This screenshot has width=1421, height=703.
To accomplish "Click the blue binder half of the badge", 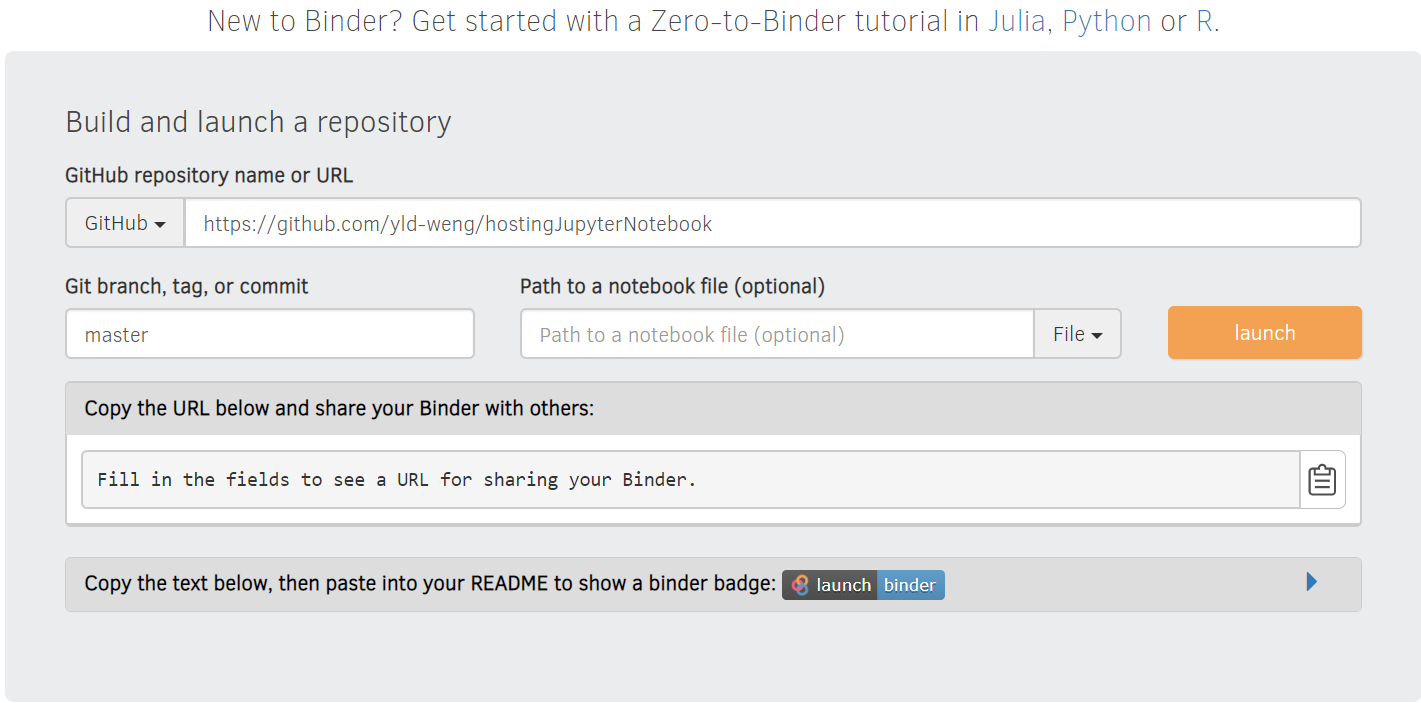I will click(910, 585).
